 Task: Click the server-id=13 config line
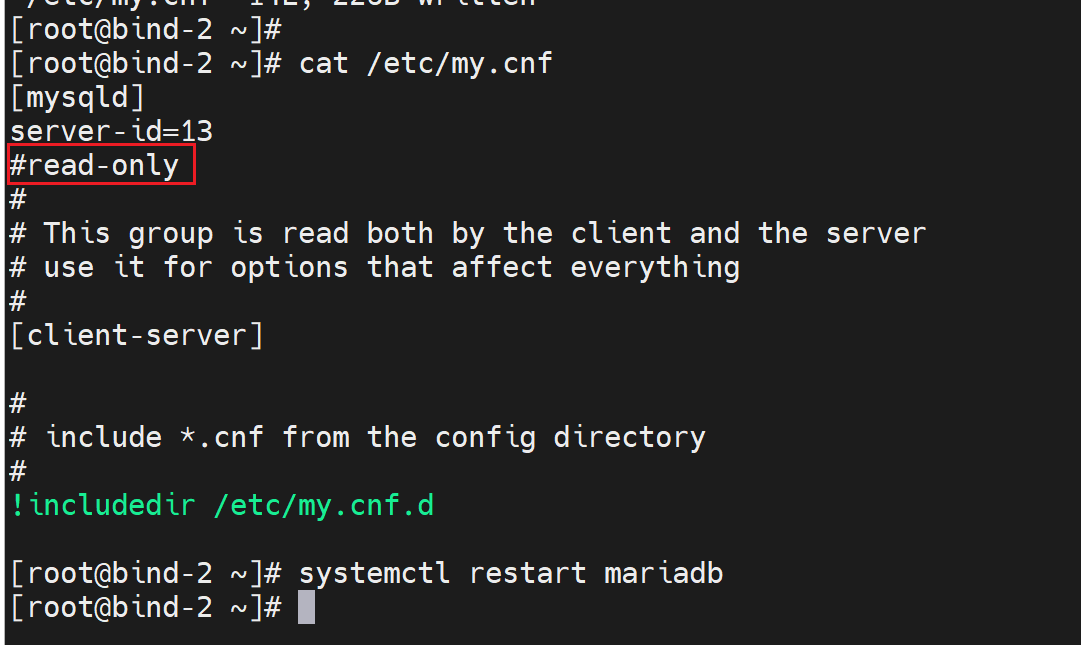click(x=111, y=131)
